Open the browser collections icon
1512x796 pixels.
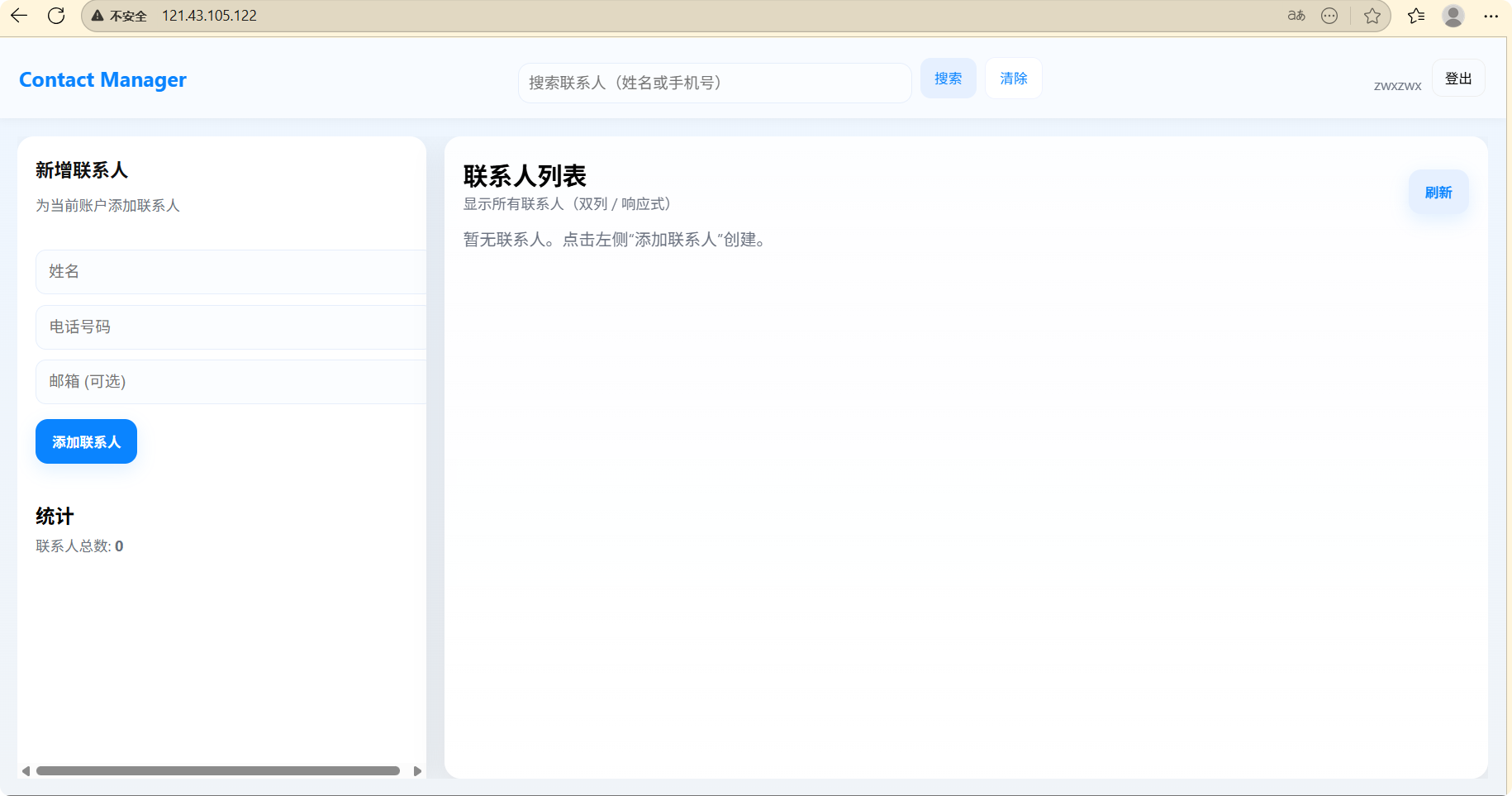pyautogui.click(x=1415, y=15)
